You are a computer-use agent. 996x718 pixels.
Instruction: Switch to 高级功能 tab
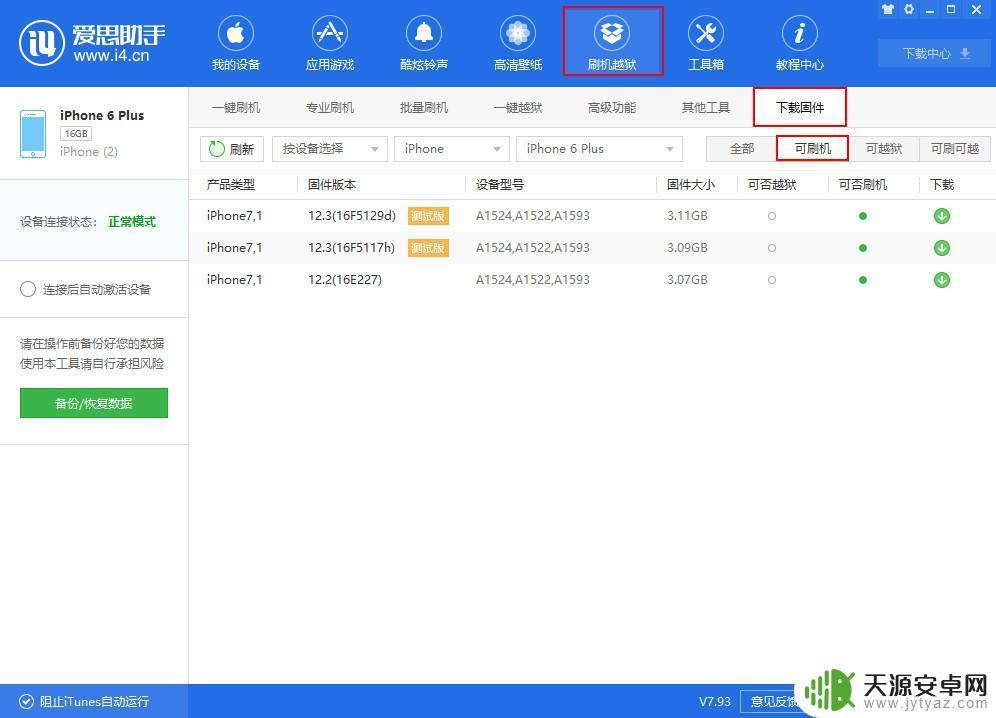(x=612, y=107)
